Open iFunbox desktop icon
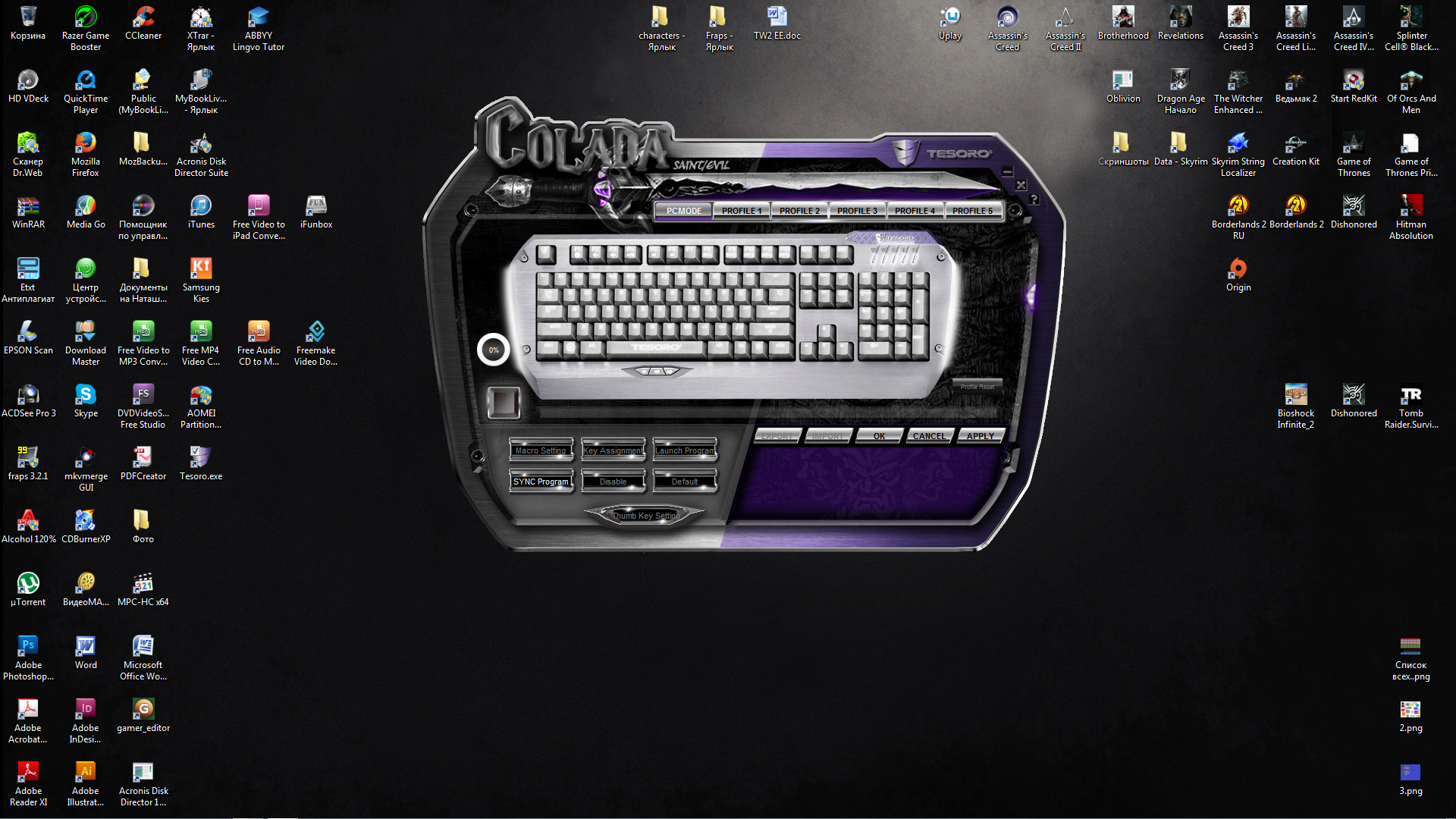The image size is (1456, 819). pos(316,212)
